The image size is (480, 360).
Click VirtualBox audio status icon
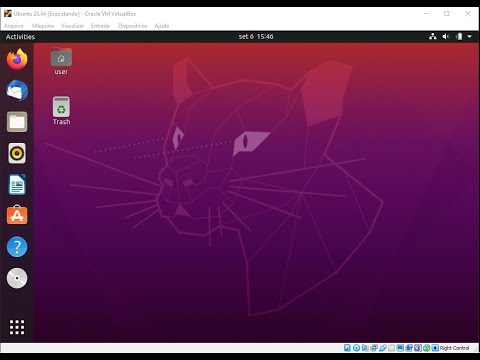coord(365,348)
